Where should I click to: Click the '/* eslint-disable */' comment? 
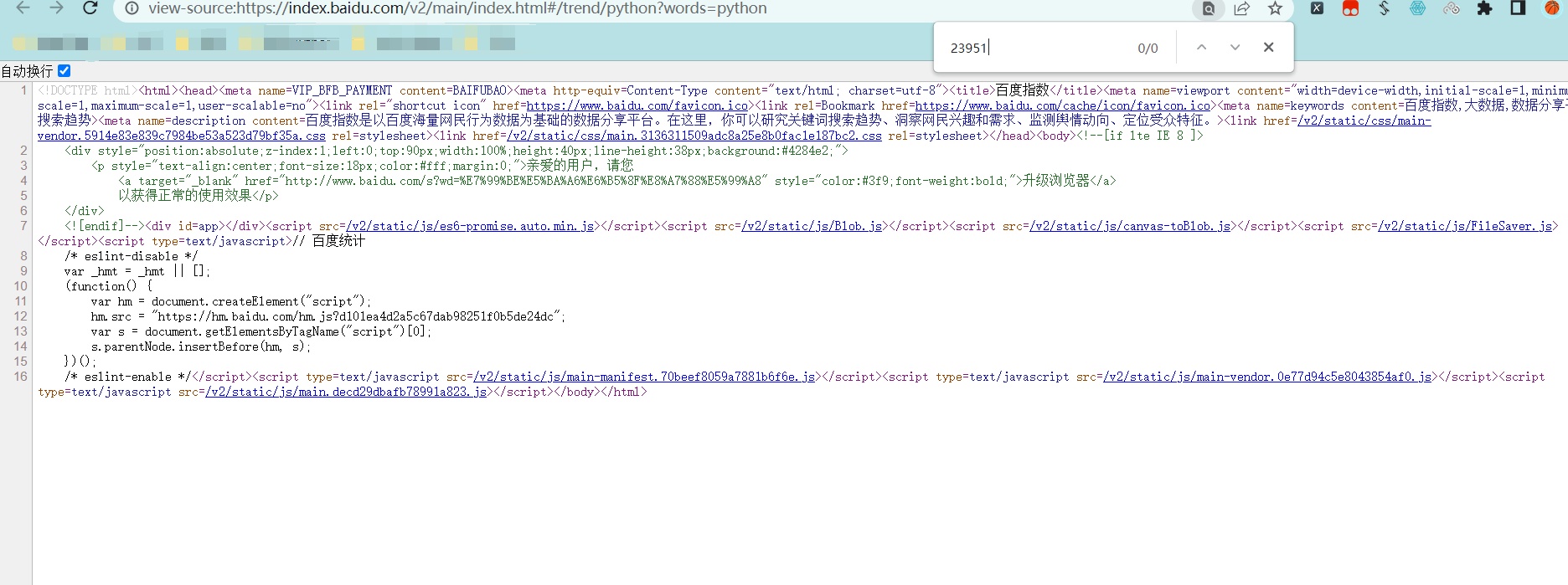(x=132, y=257)
